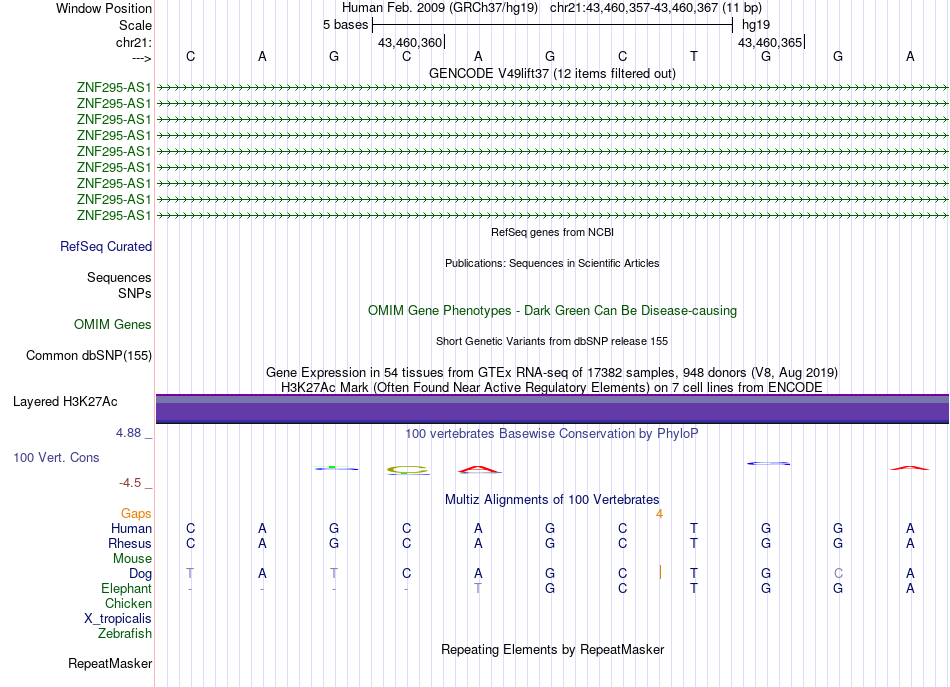Click the base direction arrow '--->'
Image resolution: width=950 pixels, height=687 pixels.
pyautogui.click(x=141, y=58)
